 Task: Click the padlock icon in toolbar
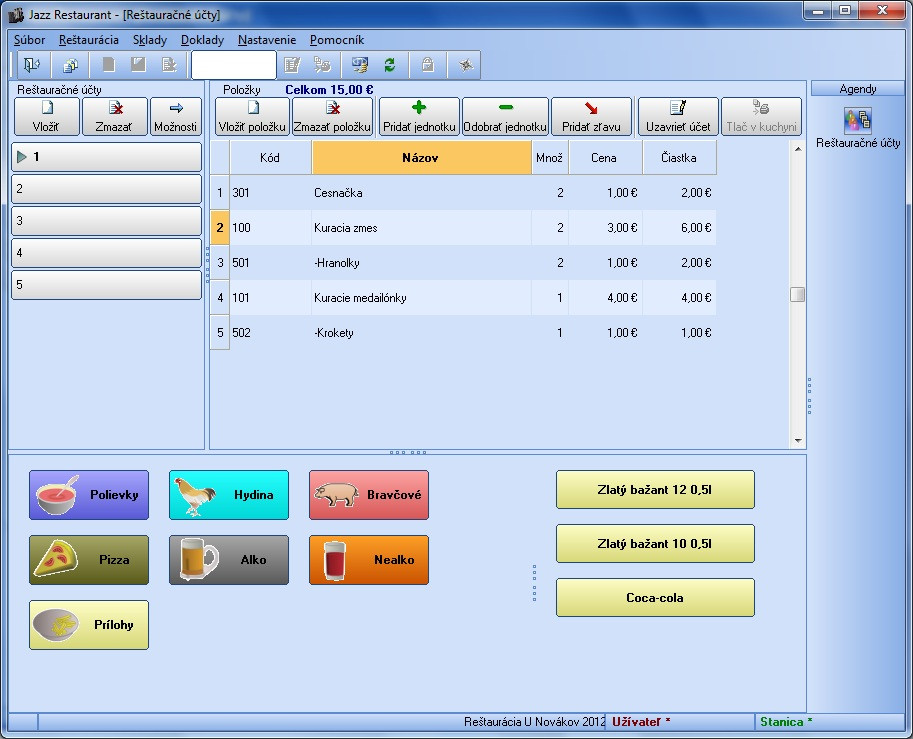428,65
